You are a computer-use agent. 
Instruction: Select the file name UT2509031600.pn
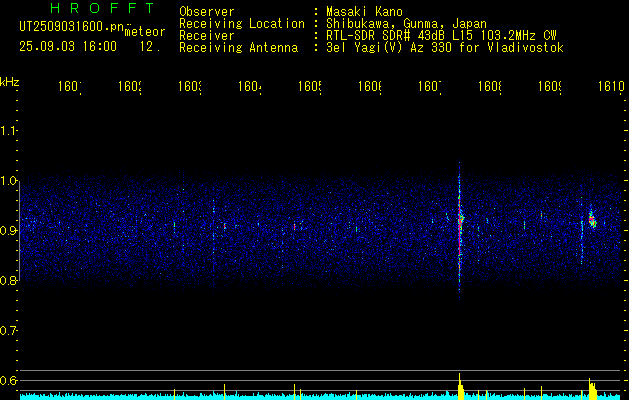coord(72,27)
